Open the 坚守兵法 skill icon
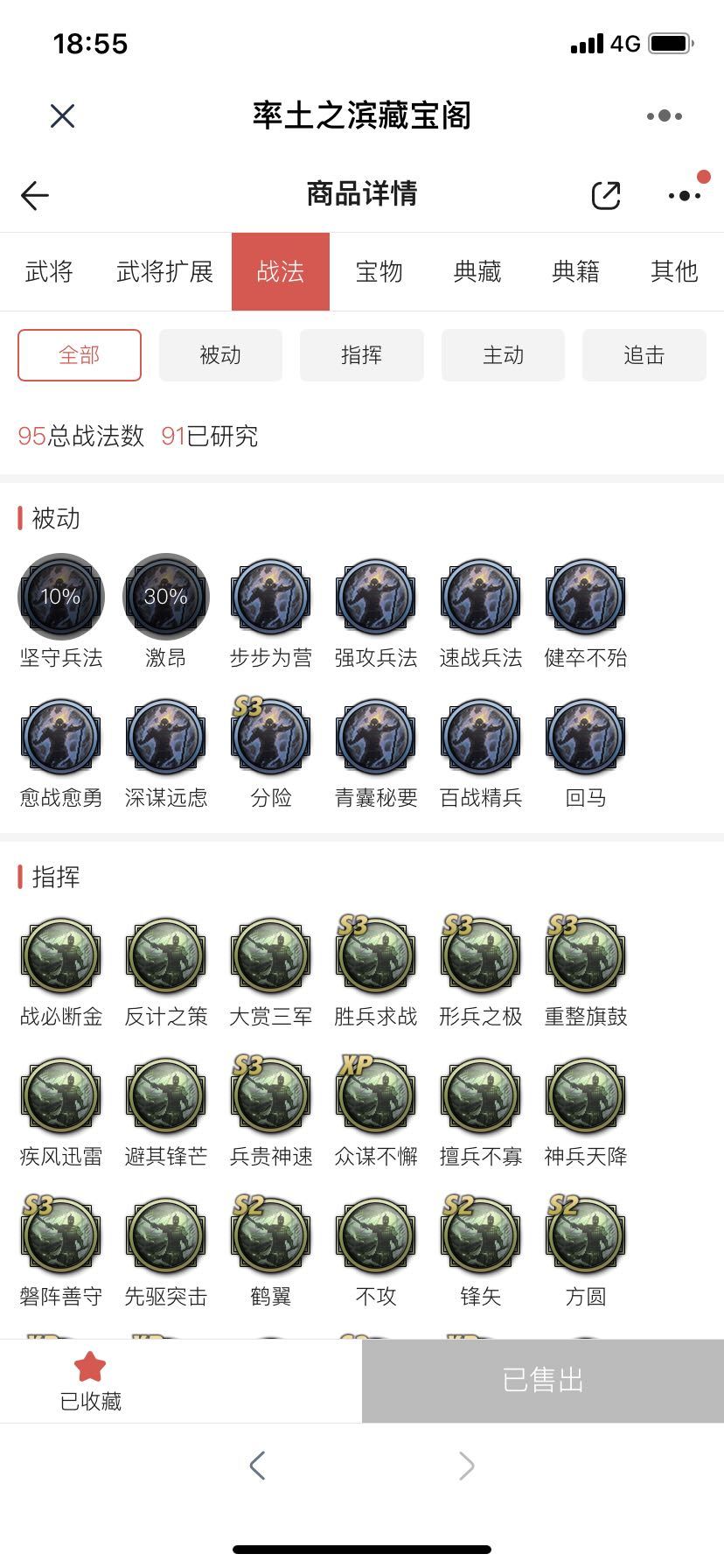 pyautogui.click(x=61, y=597)
